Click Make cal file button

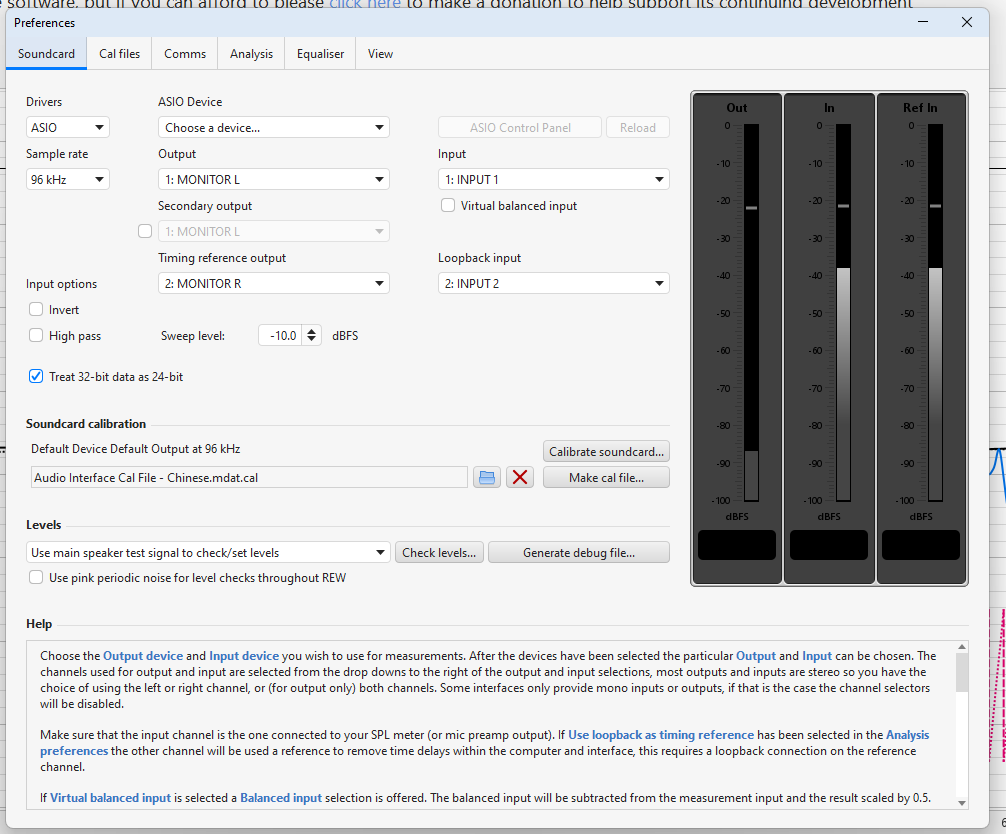(x=606, y=477)
